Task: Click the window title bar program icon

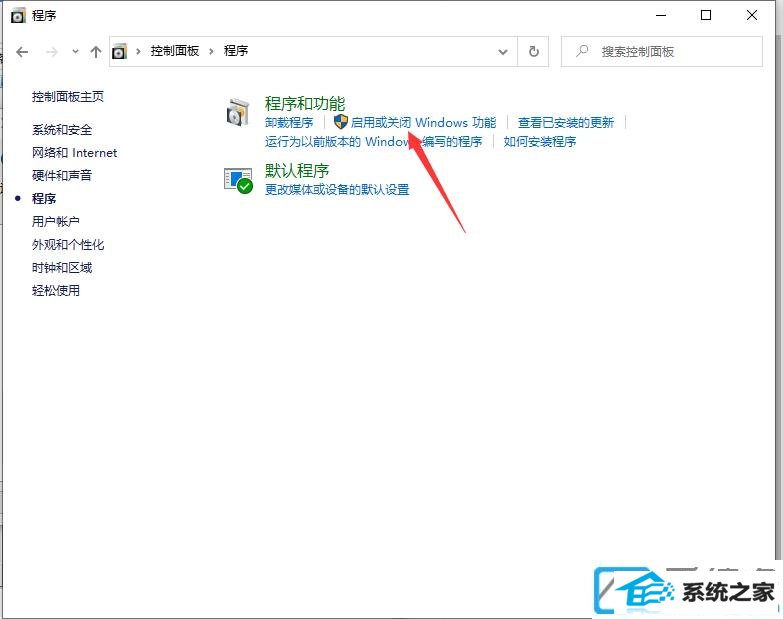Action: pos(17,16)
